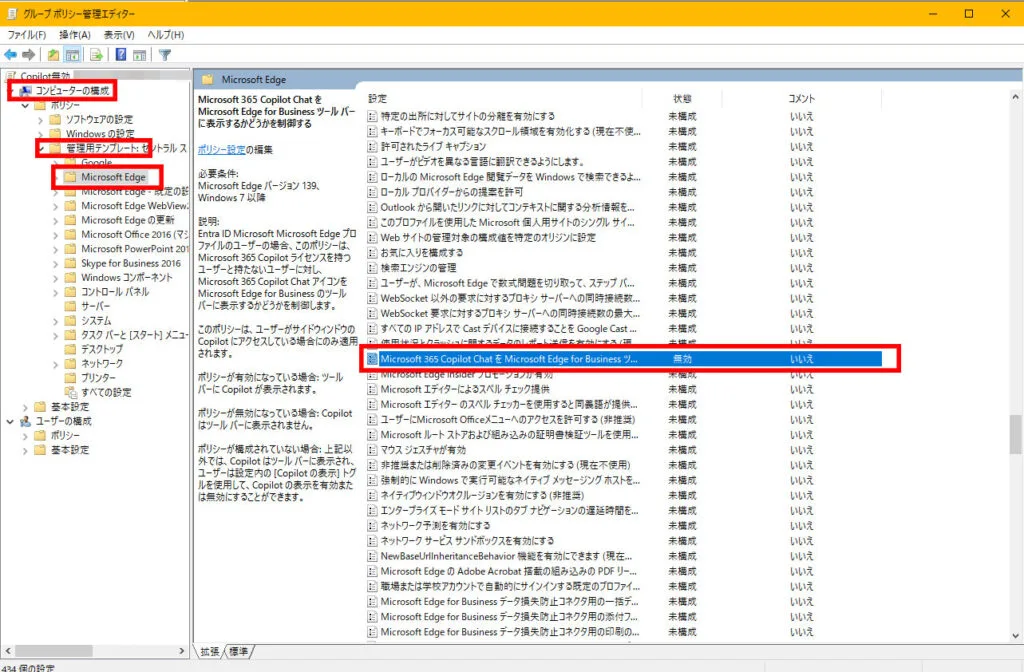Viewport: 1024px width, 672px height.
Task: Click folder icon of デスクトップ node
Action: point(71,349)
